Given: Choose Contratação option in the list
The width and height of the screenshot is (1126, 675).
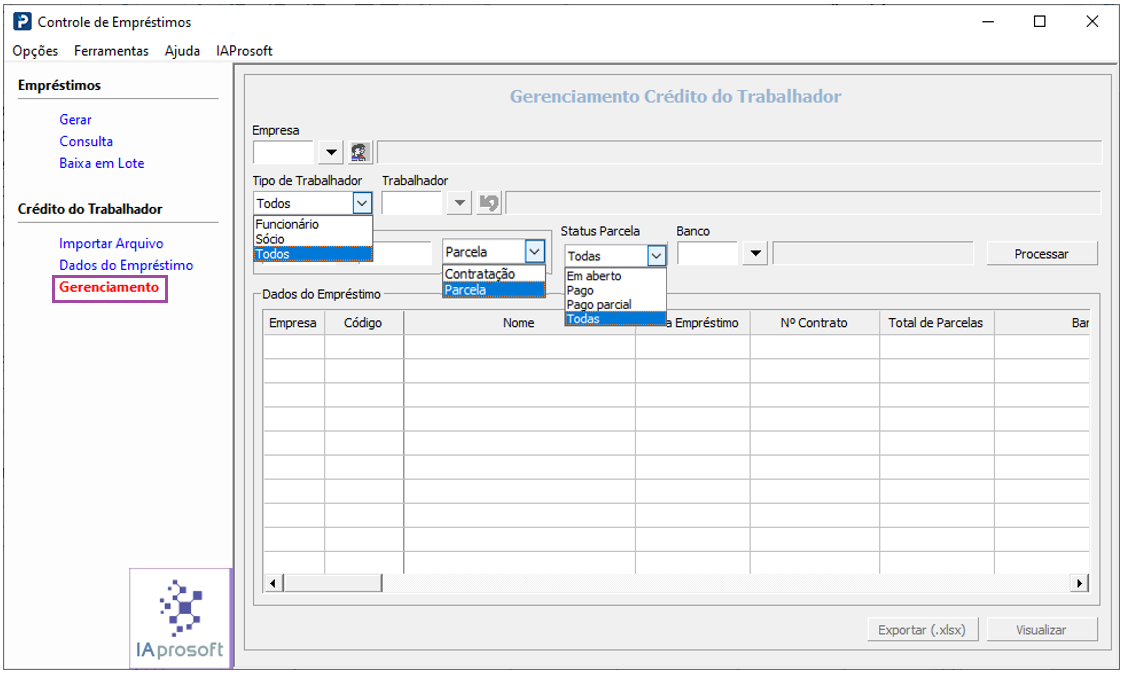Looking at the screenshot, I should (480, 274).
